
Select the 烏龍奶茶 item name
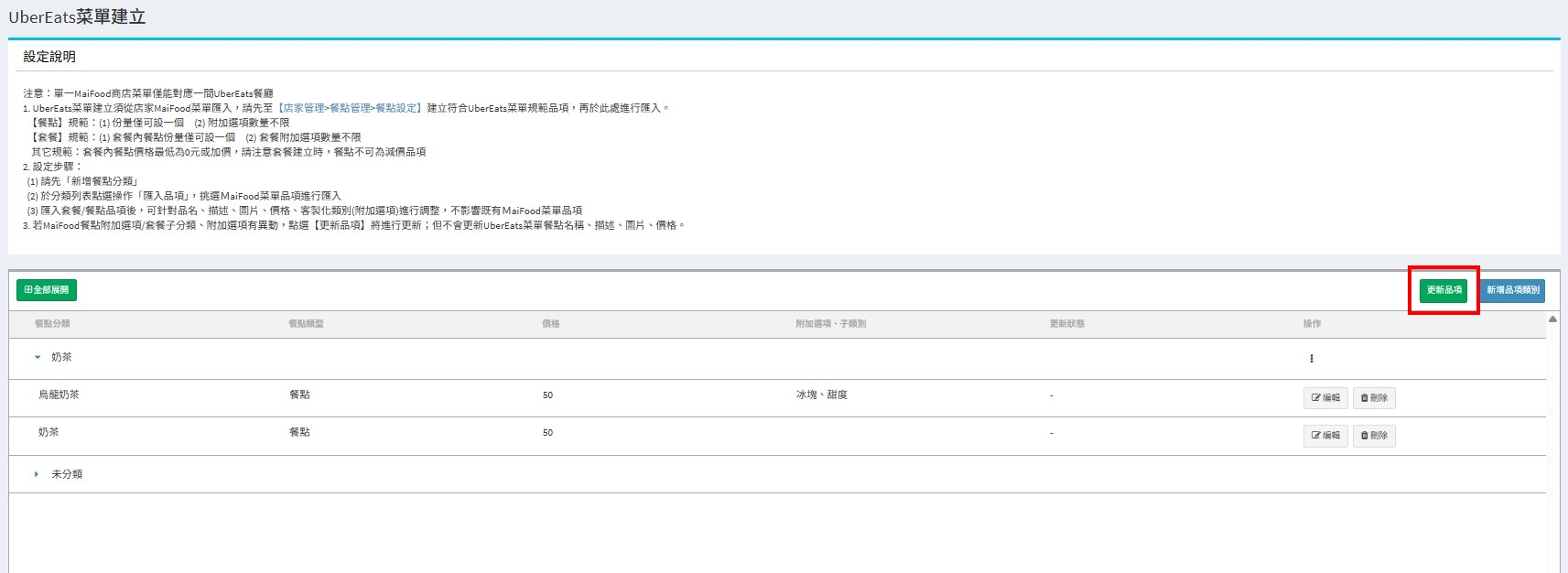tap(59, 395)
